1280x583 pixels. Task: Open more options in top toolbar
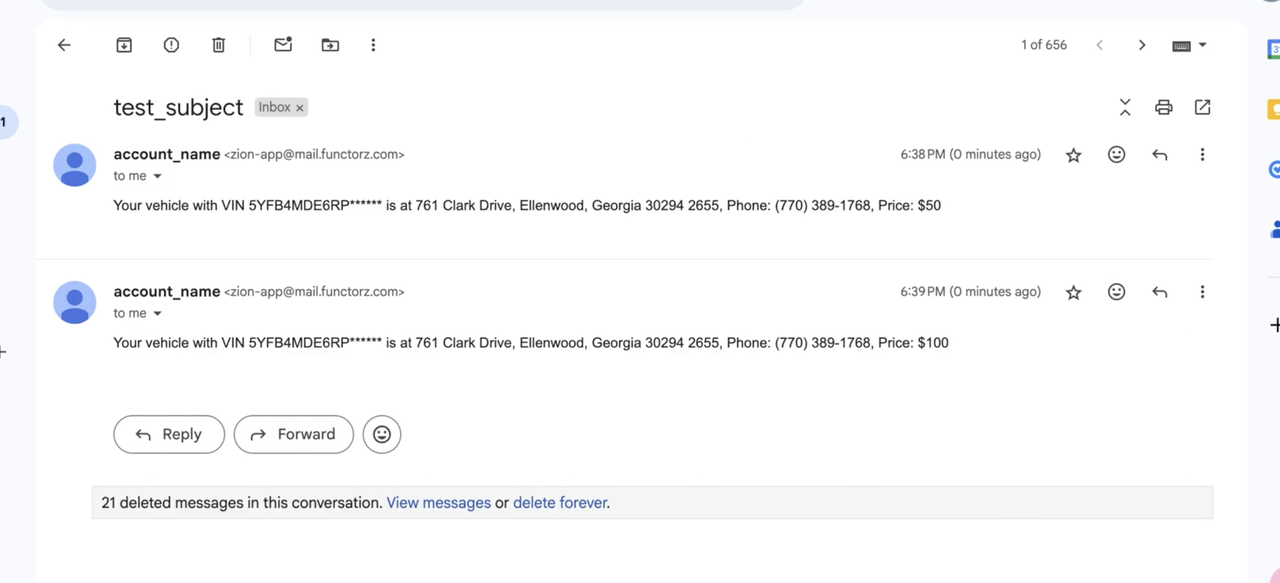(x=373, y=45)
